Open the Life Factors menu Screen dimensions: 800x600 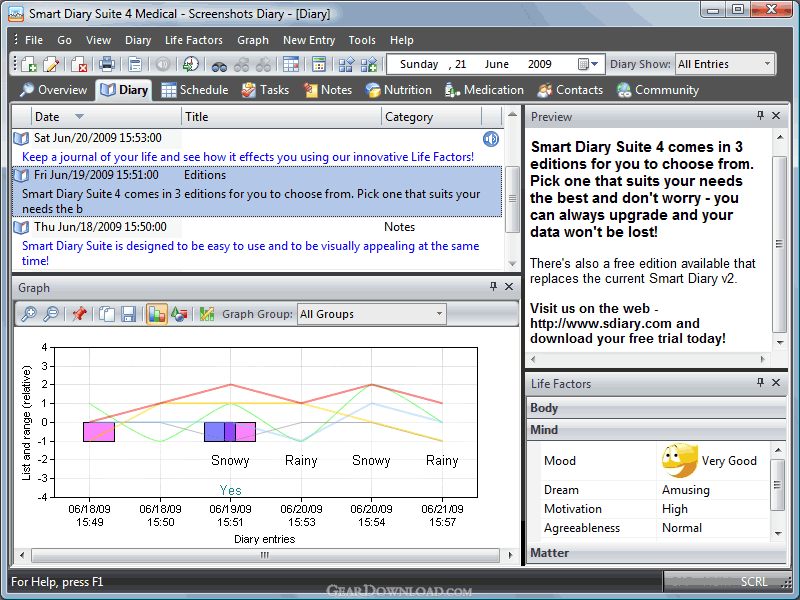coord(194,40)
